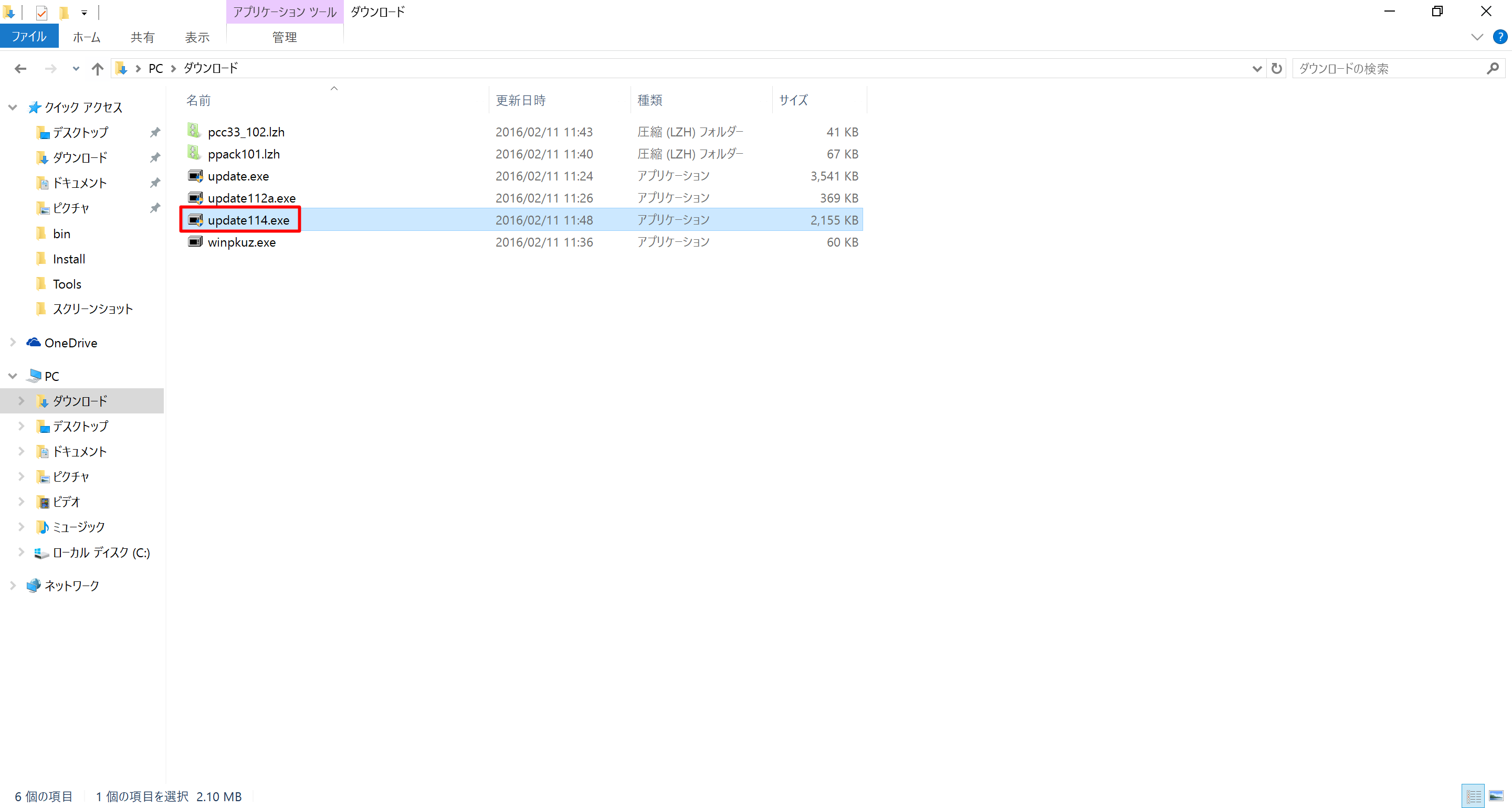Click the search magnifier icon
Image resolution: width=1512 pixels, height=808 pixels.
click(x=1493, y=69)
